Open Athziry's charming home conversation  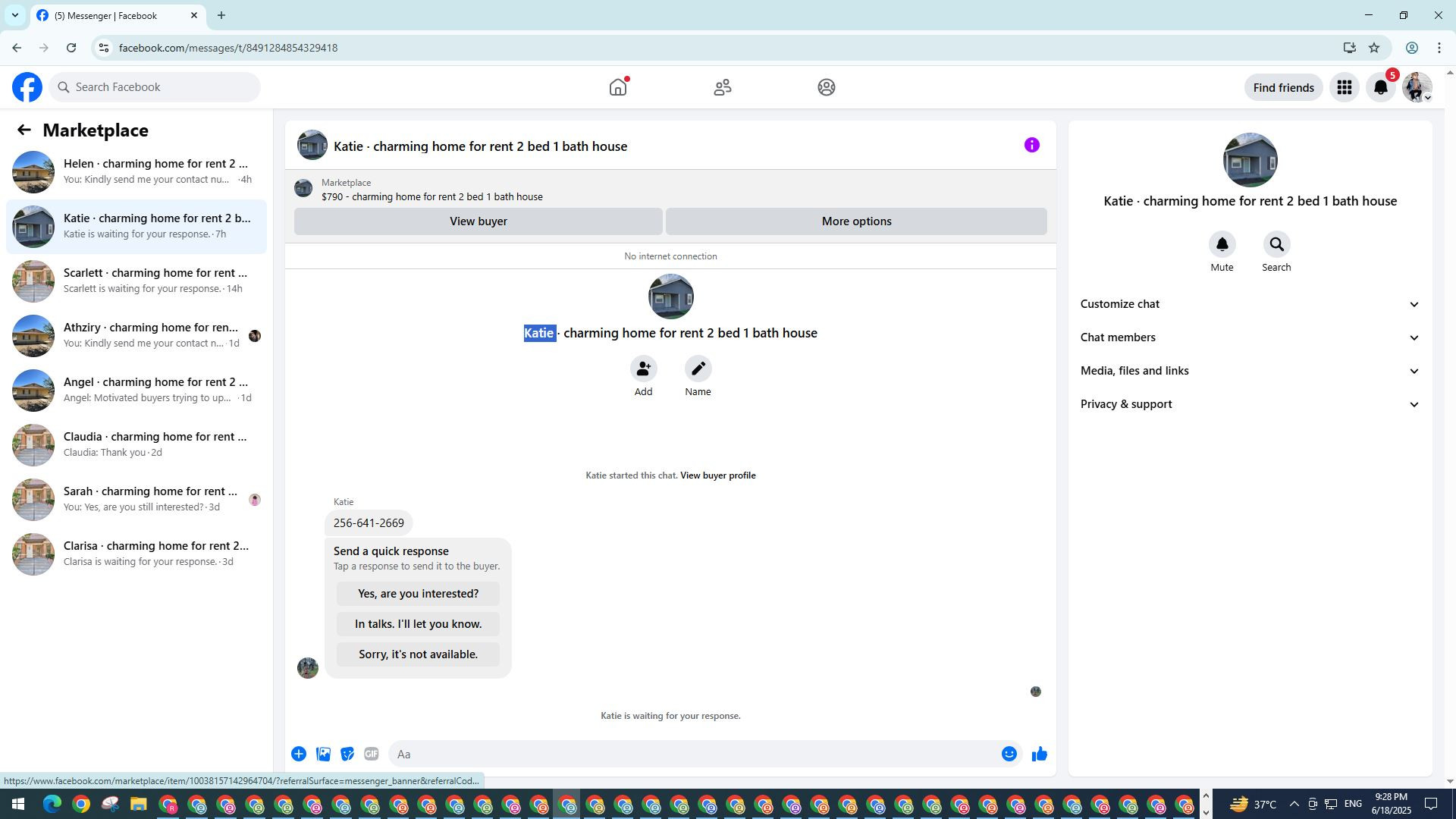pos(136,335)
